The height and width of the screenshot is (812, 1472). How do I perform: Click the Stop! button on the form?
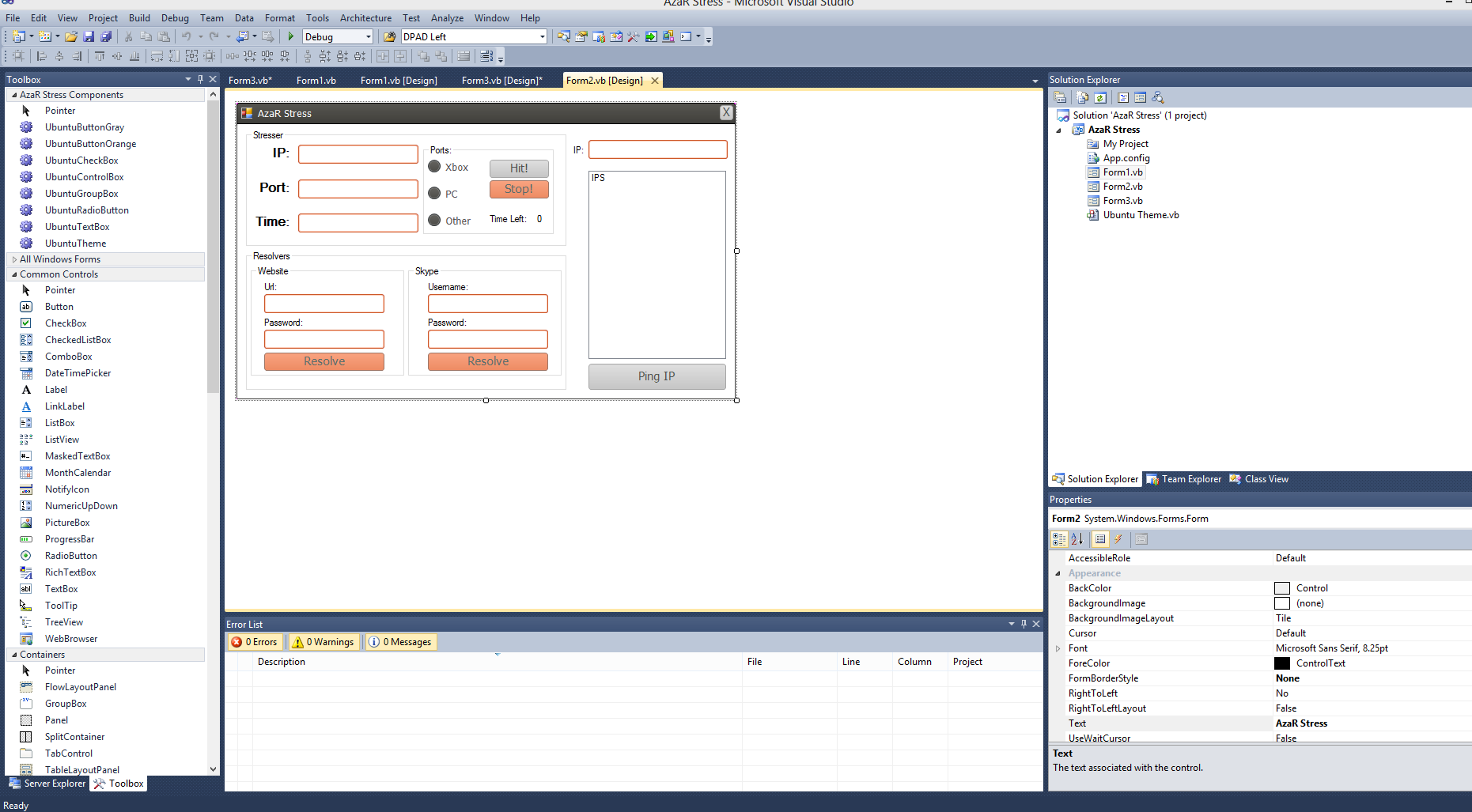click(519, 189)
